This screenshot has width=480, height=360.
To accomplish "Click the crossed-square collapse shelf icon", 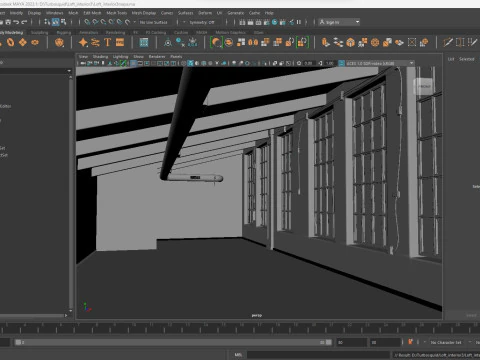I will [x=412, y=42].
